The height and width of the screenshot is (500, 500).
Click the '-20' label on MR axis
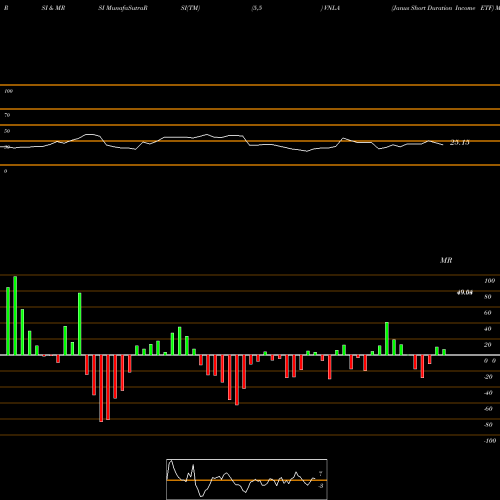(x=488, y=377)
